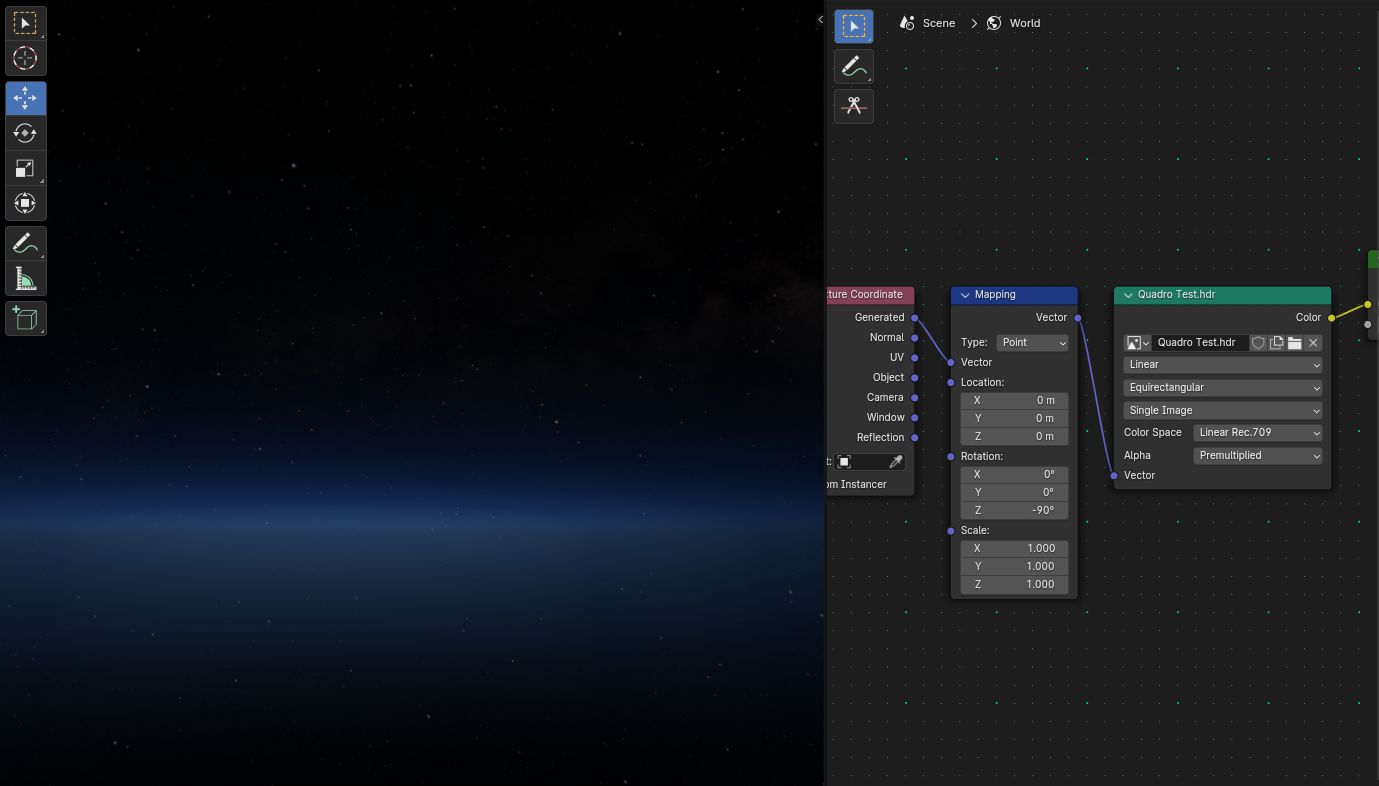Click the object eyedropper in Texture Coordinate
This screenshot has height=786, width=1379.
tap(895, 462)
